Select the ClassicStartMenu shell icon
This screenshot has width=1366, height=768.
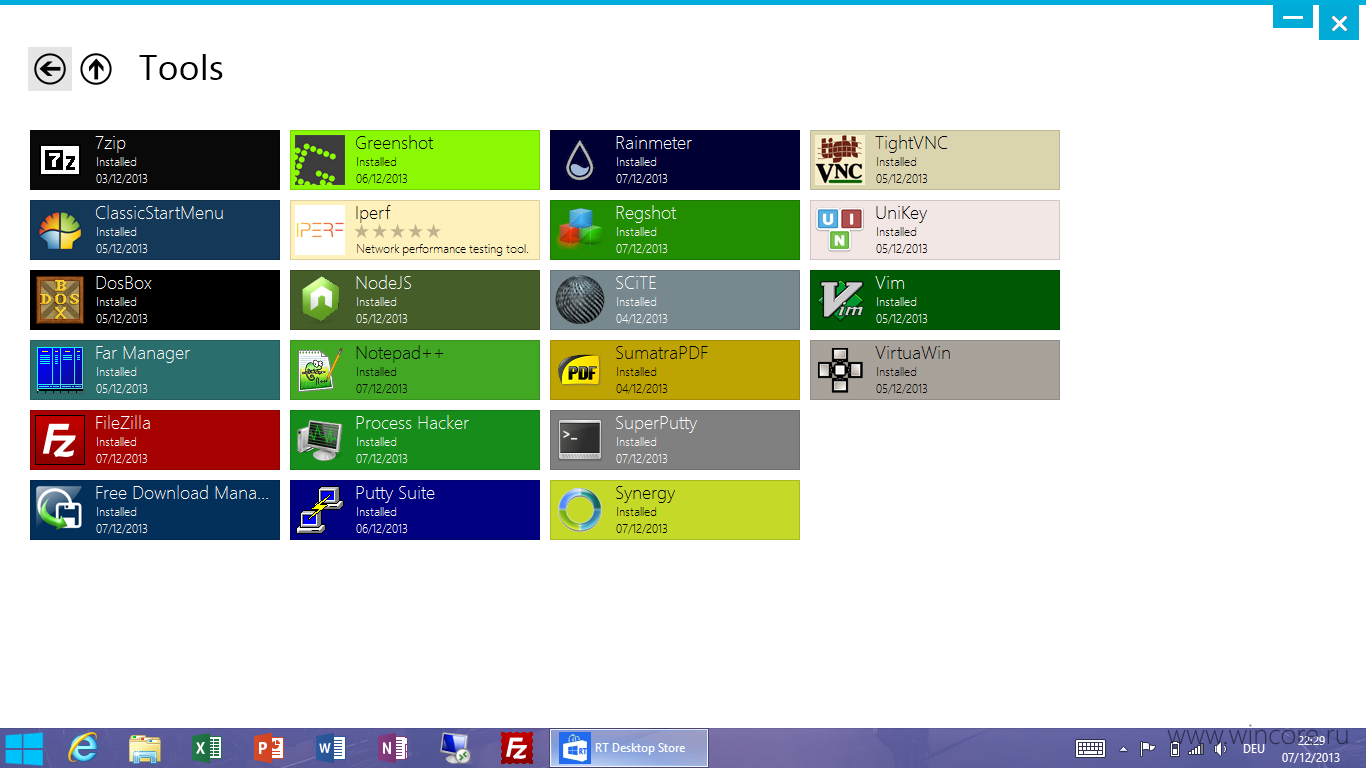coord(60,230)
